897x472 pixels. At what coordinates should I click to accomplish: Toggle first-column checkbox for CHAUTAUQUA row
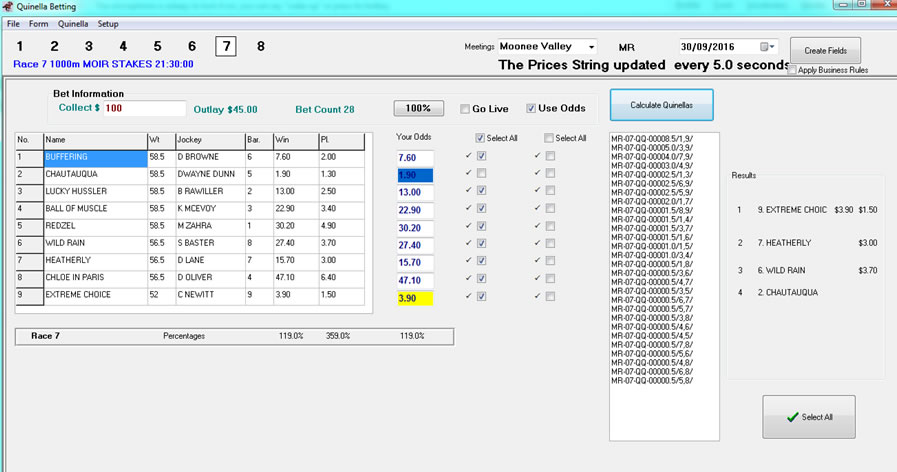point(482,174)
